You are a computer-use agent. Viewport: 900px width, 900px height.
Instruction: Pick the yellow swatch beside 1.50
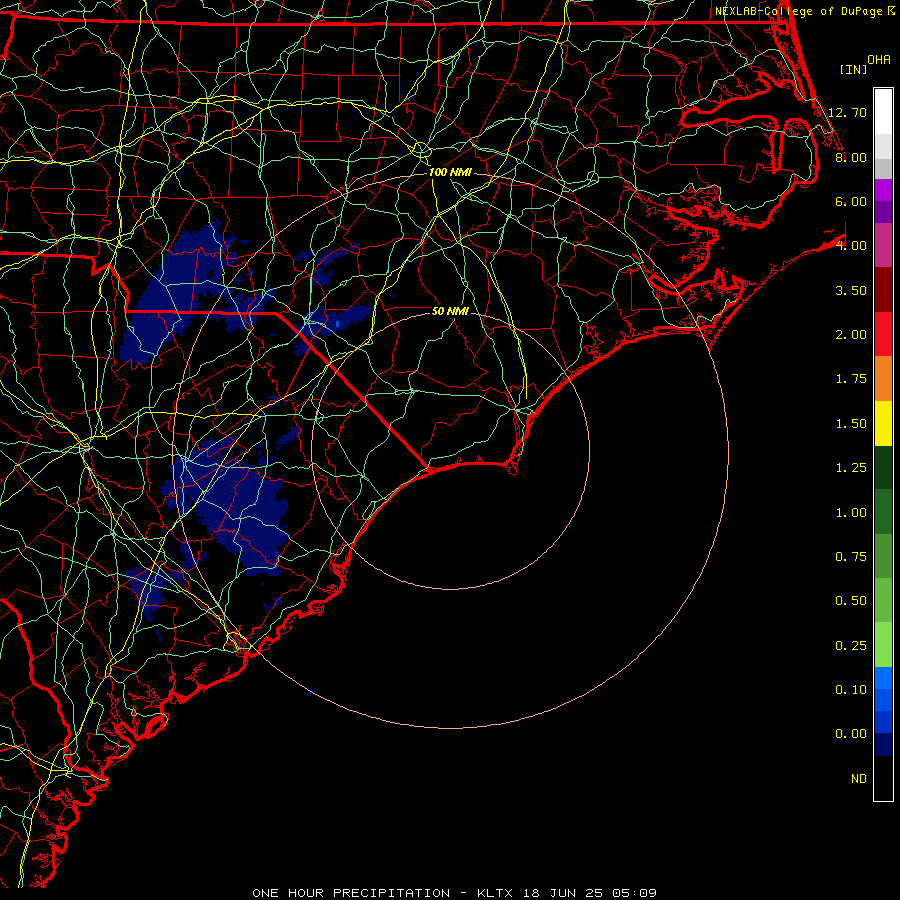[883, 423]
